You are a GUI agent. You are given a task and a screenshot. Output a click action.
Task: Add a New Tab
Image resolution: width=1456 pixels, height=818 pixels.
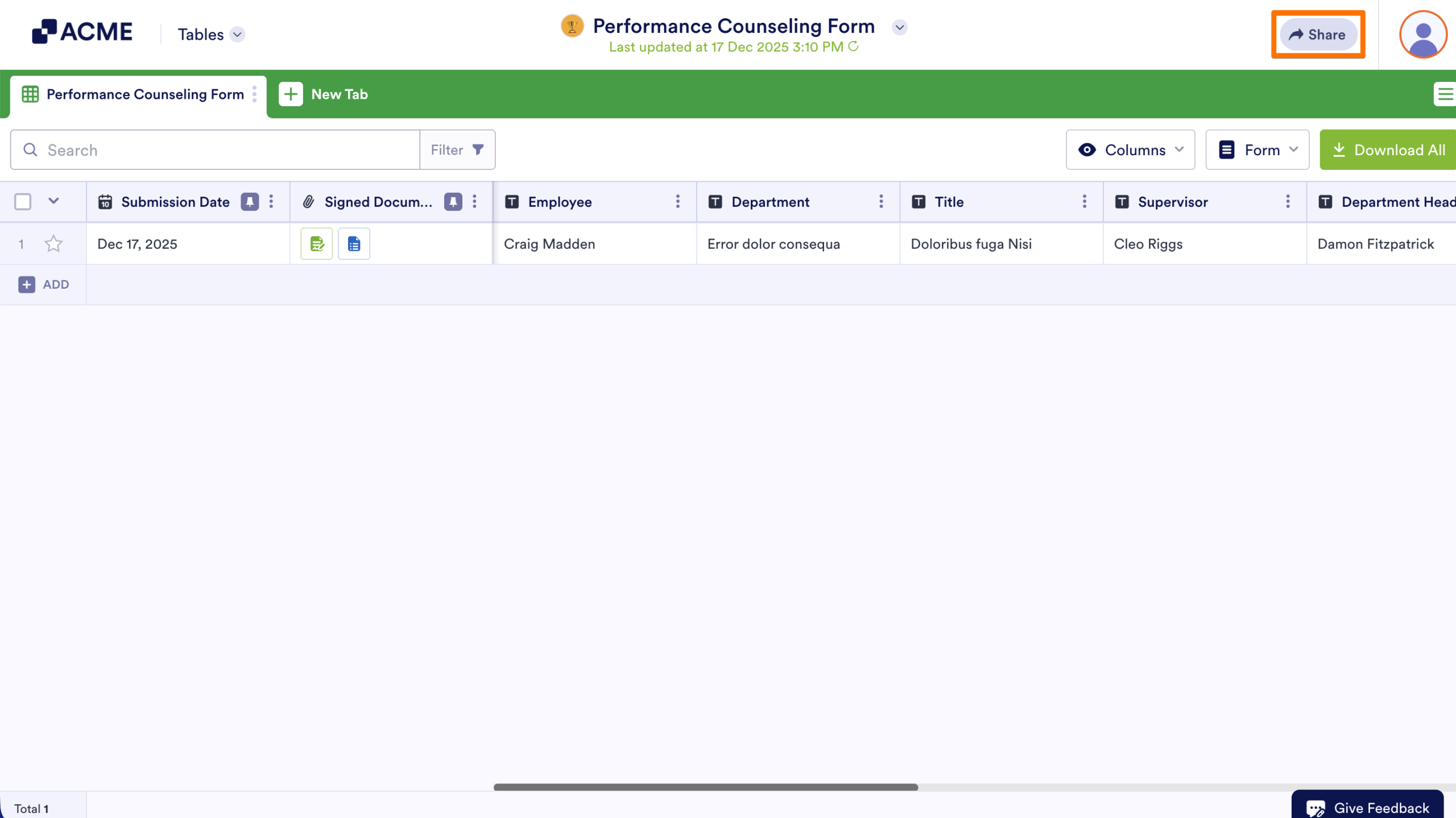[x=324, y=94]
